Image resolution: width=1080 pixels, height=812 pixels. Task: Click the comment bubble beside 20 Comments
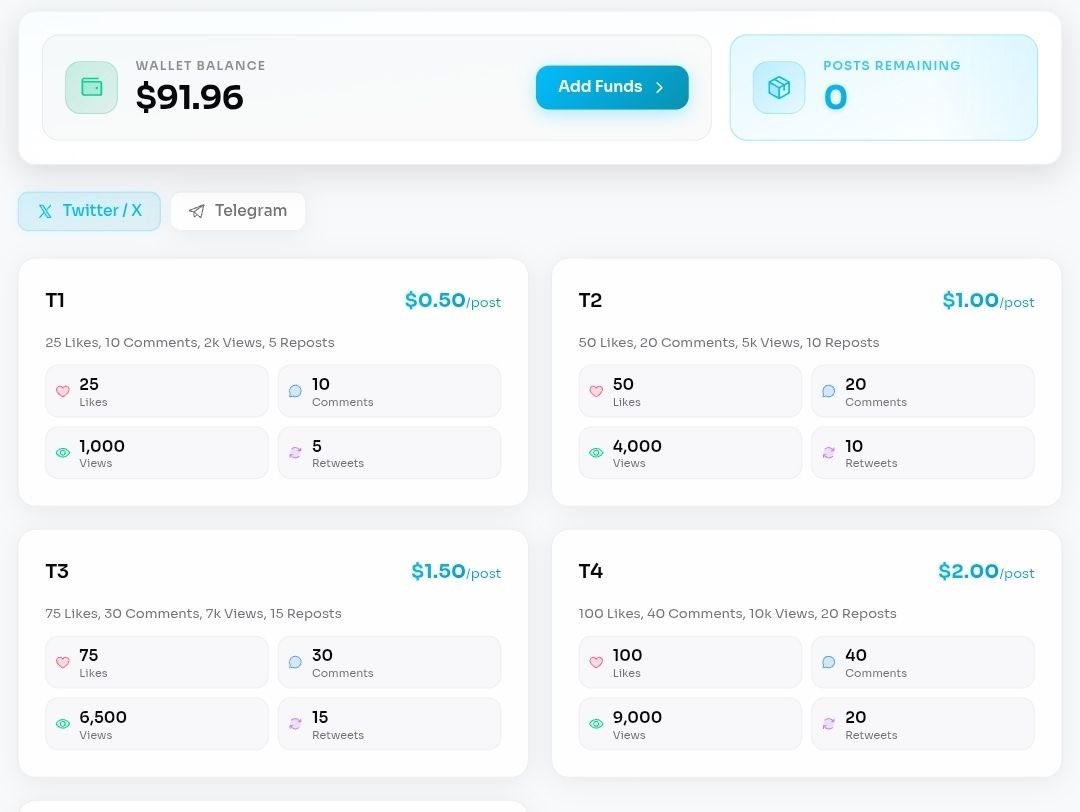pyautogui.click(x=829, y=391)
